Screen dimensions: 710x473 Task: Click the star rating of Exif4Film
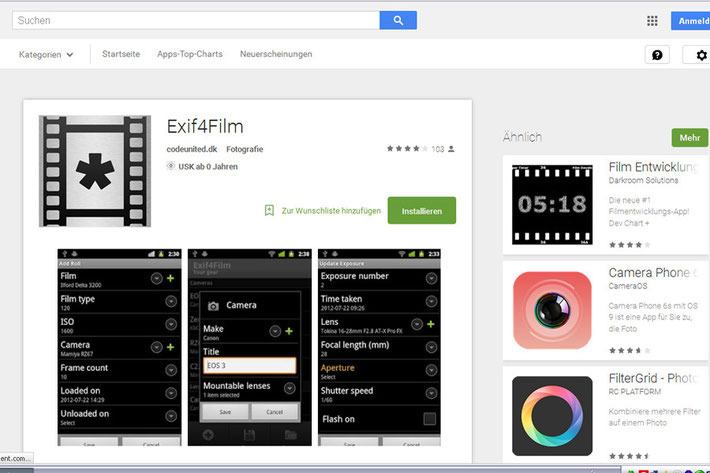tap(407, 149)
